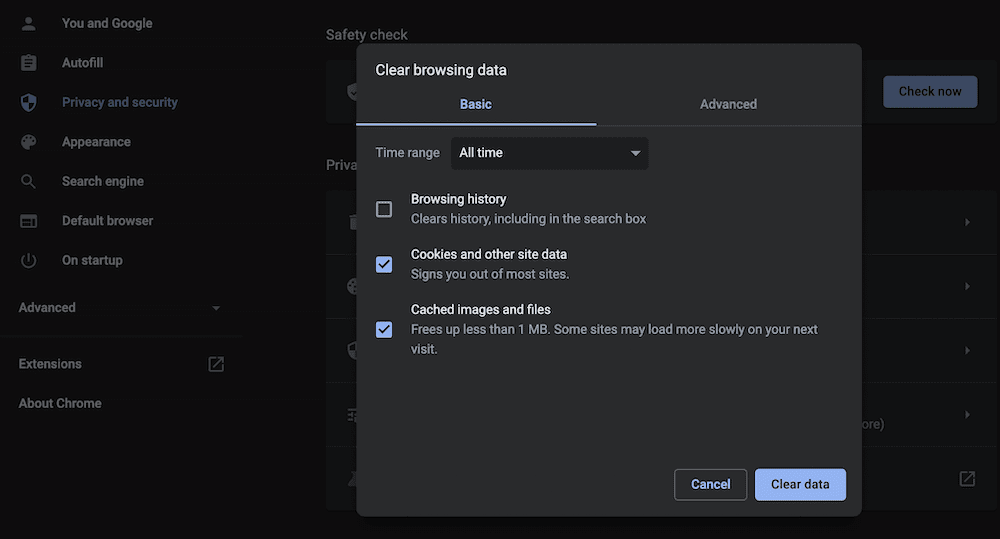Open the Extensions link in the sidebar
The height and width of the screenshot is (539, 1000).
click(50, 364)
